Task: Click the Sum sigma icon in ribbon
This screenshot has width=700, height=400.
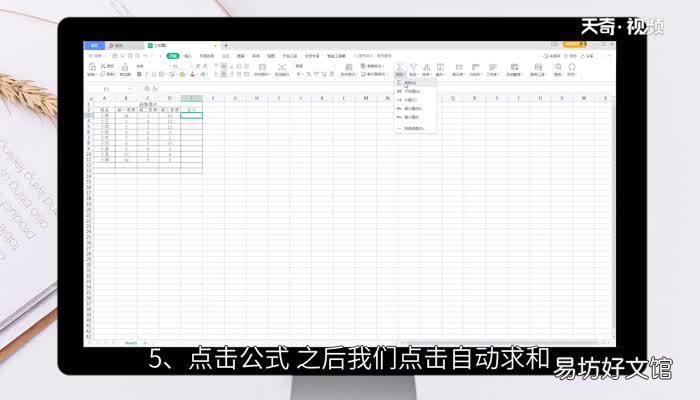Action: coord(400,67)
